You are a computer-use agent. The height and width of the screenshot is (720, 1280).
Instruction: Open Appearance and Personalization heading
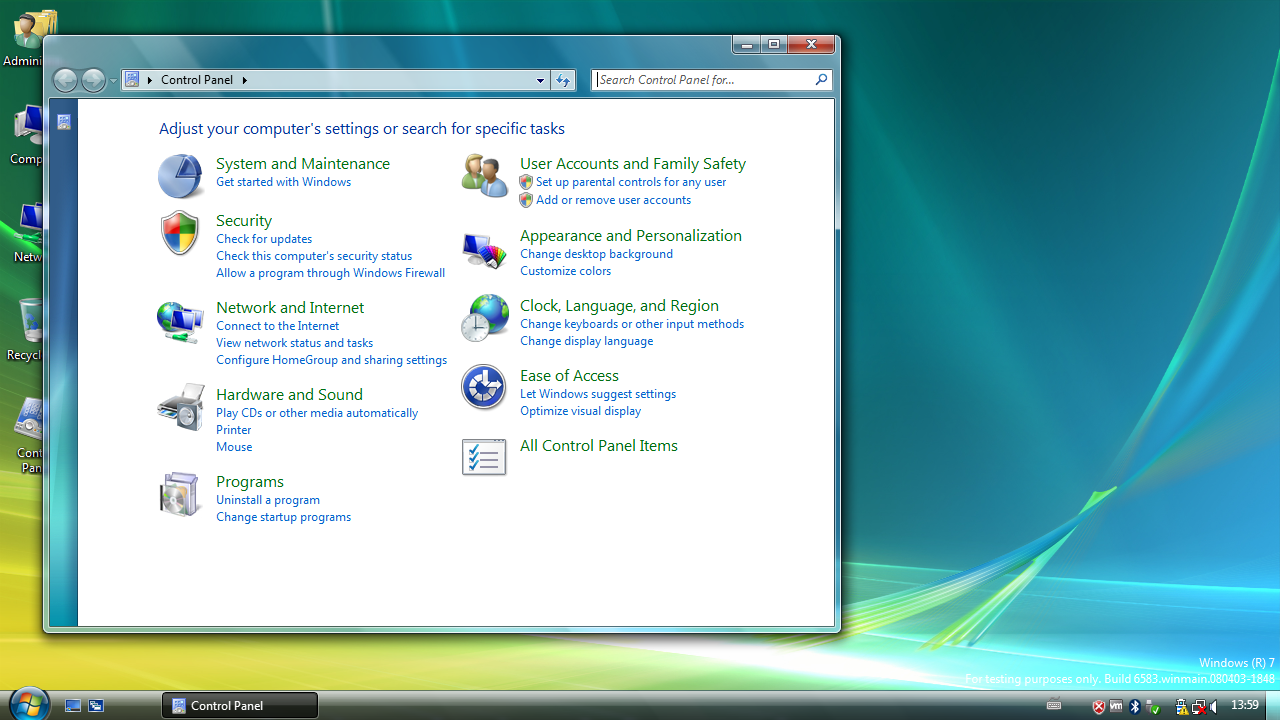tap(631, 235)
